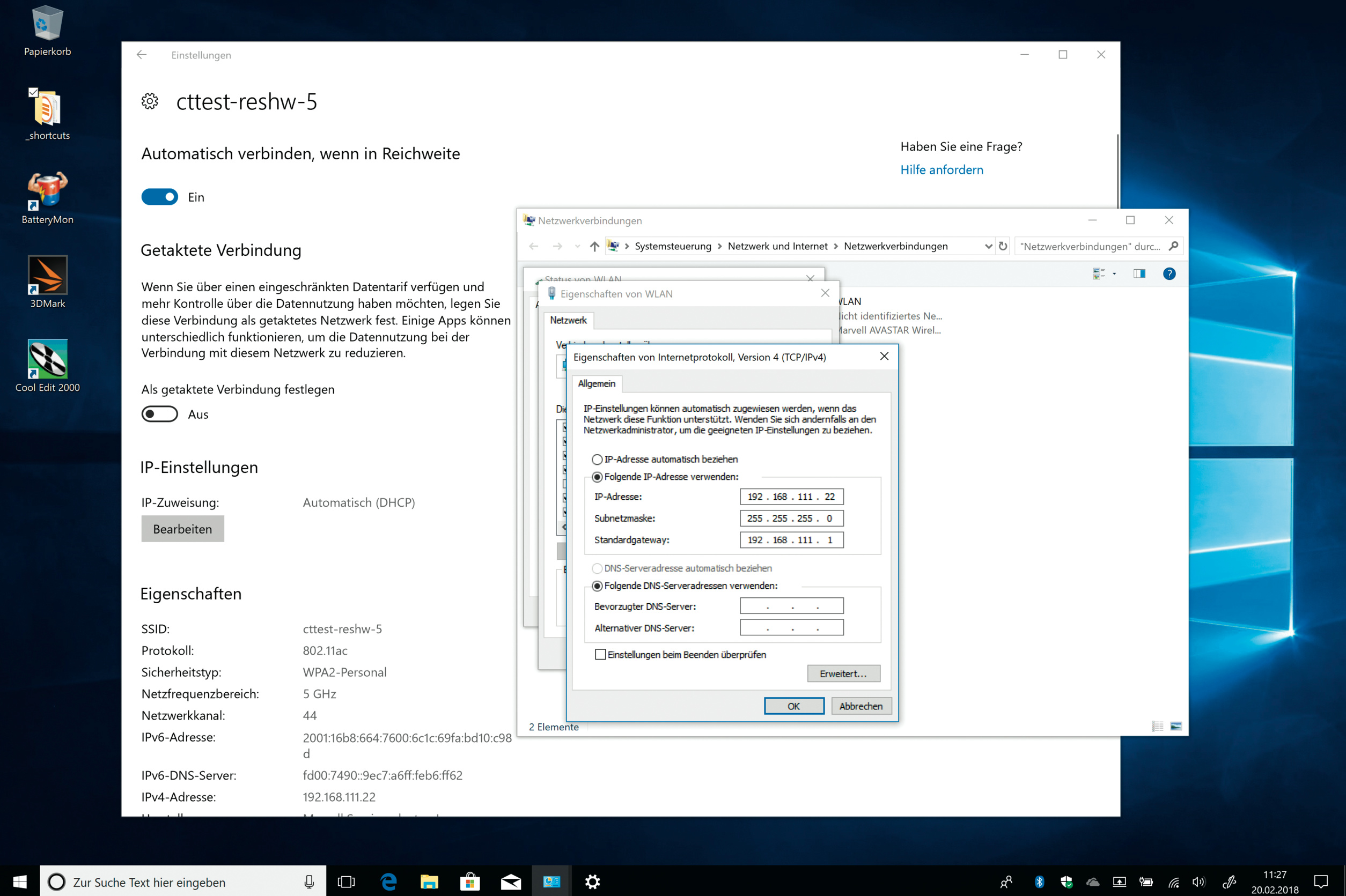1346x896 pixels.
Task: Expand the recent locations dropdown arrow
Action: pos(577,246)
